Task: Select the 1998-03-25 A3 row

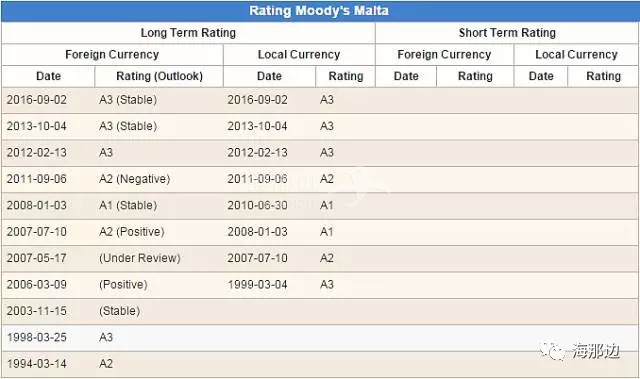Action: [320, 337]
